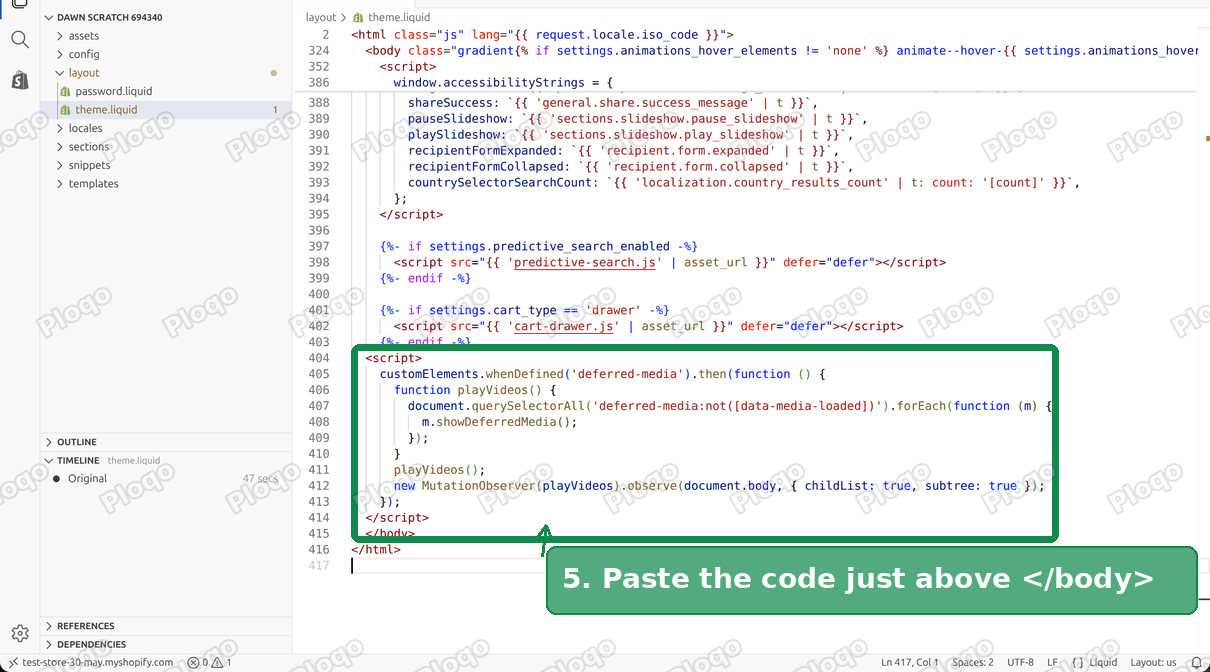
Task: Click line number 416 in gutter
Action: (319, 550)
